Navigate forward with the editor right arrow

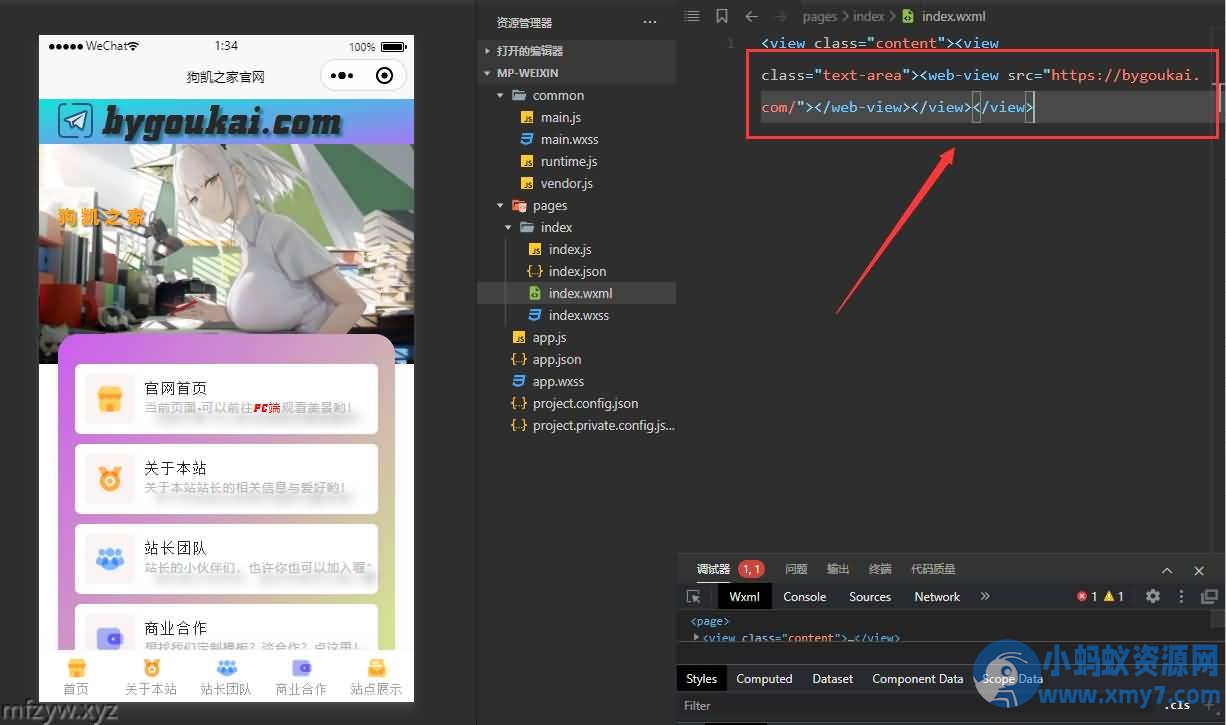point(781,16)
